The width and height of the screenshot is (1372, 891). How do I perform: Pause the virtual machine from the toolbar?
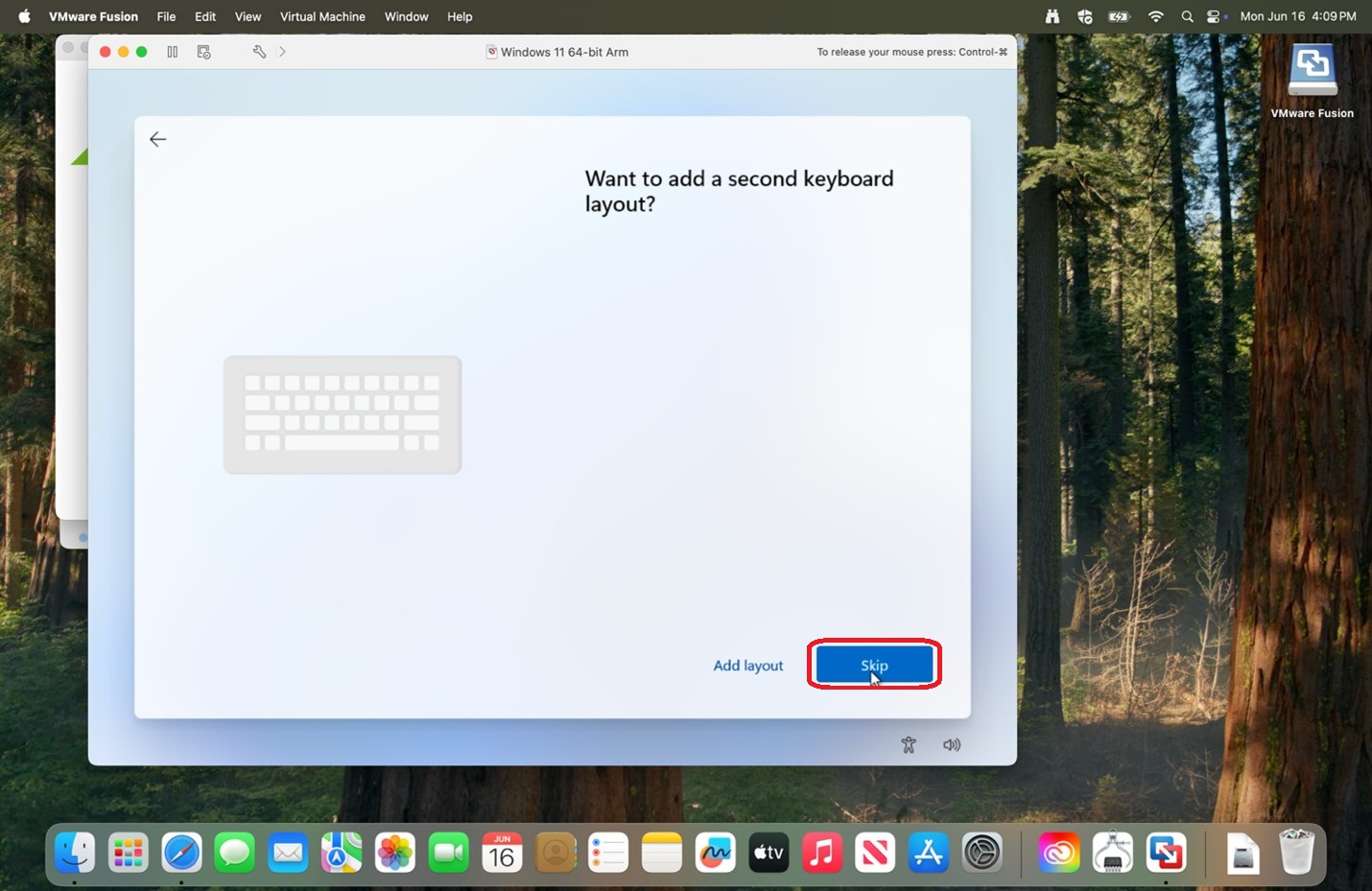[173, 52]
